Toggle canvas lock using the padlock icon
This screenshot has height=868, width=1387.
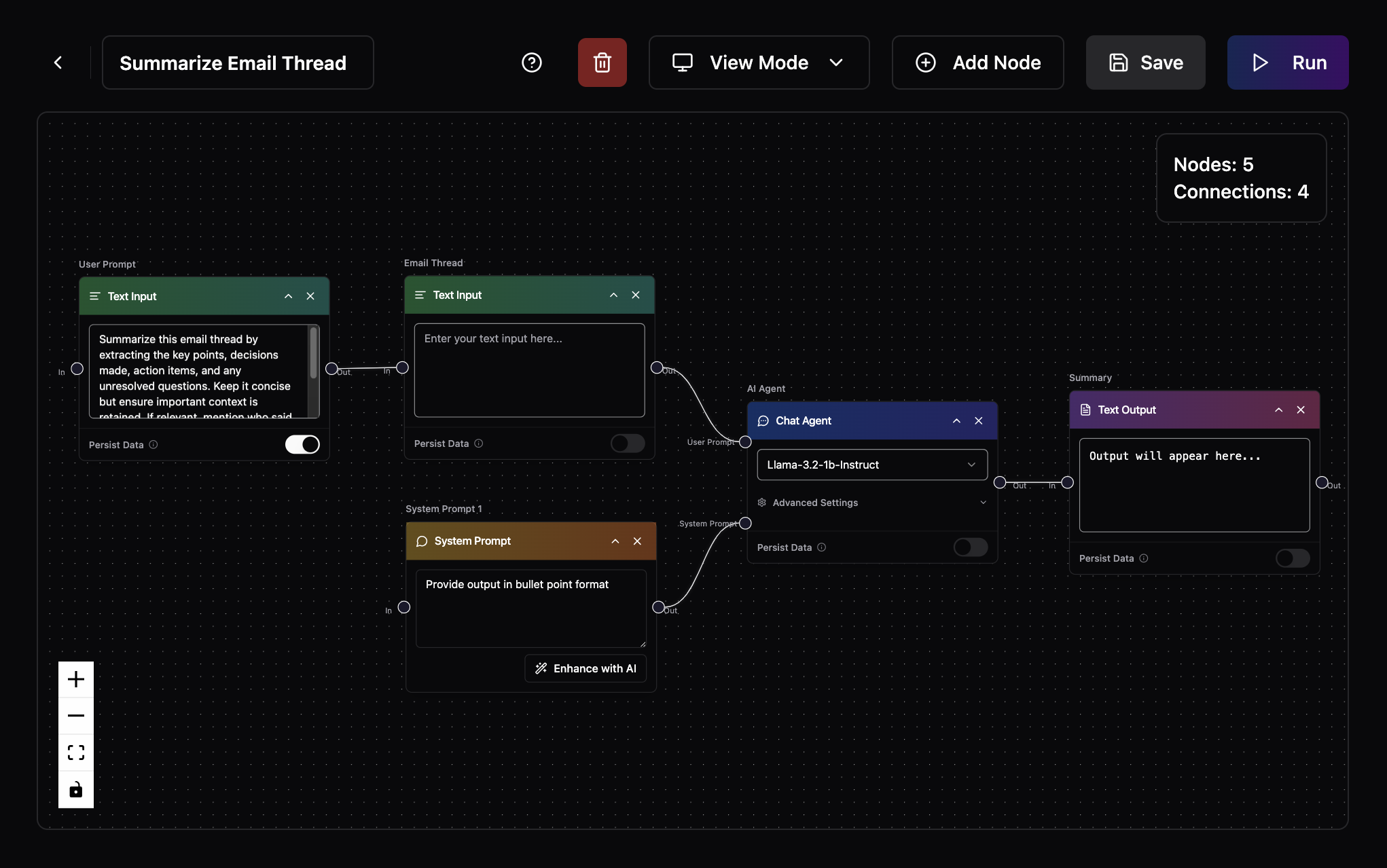click(75, 790)
